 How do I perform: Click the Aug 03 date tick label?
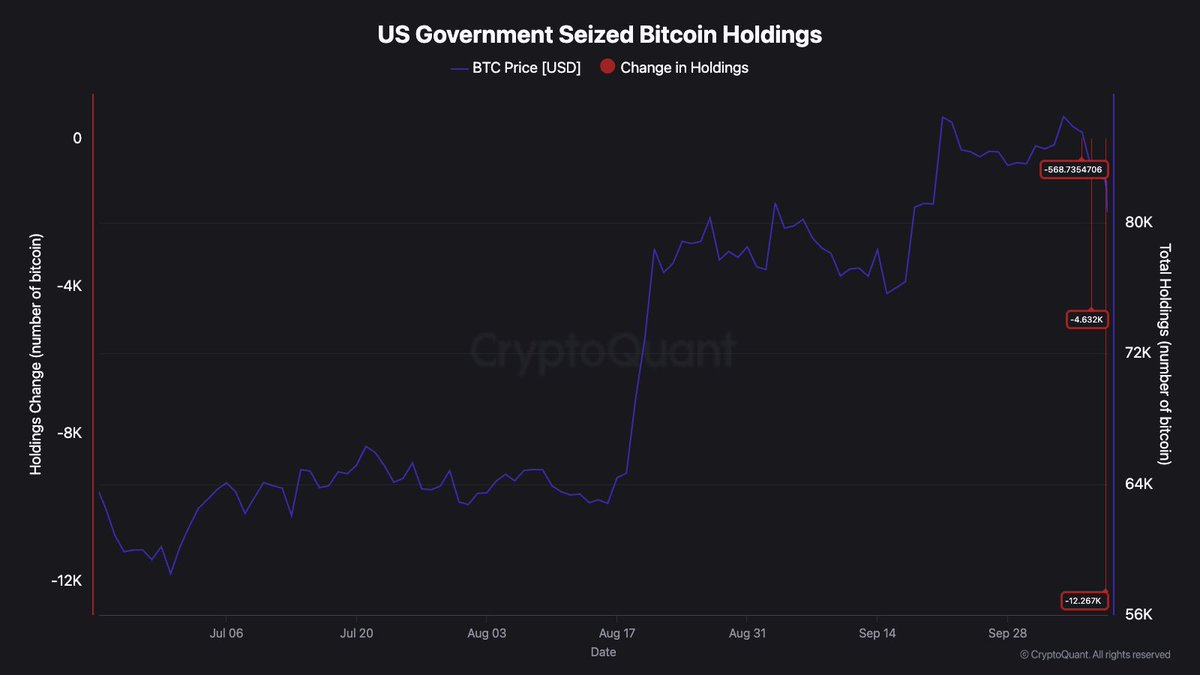(x=487, y=633)
